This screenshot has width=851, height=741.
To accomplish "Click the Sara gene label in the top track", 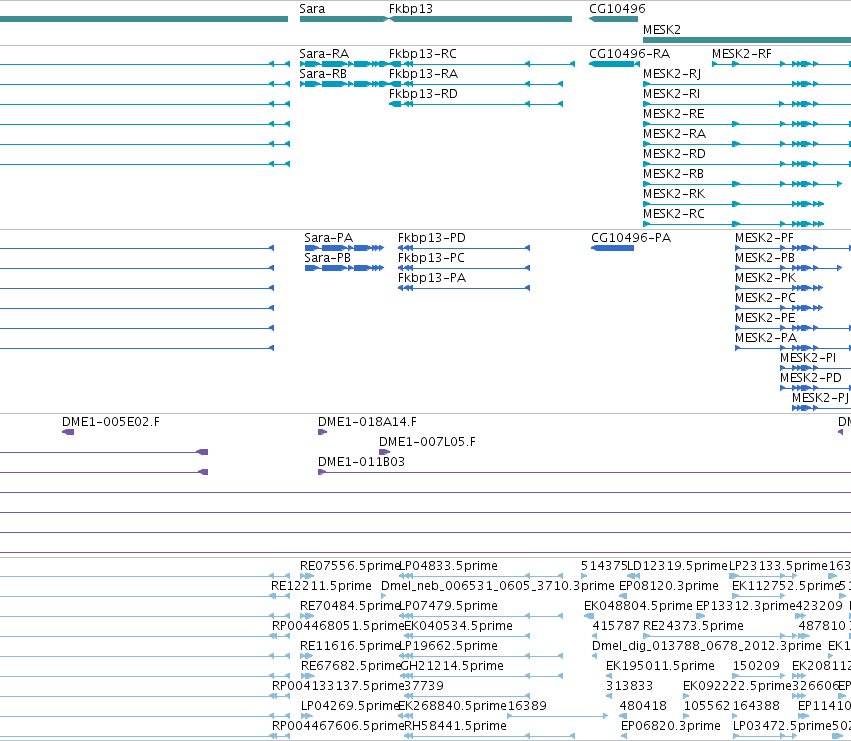I will pyautogui.click(x=312, y=9).
